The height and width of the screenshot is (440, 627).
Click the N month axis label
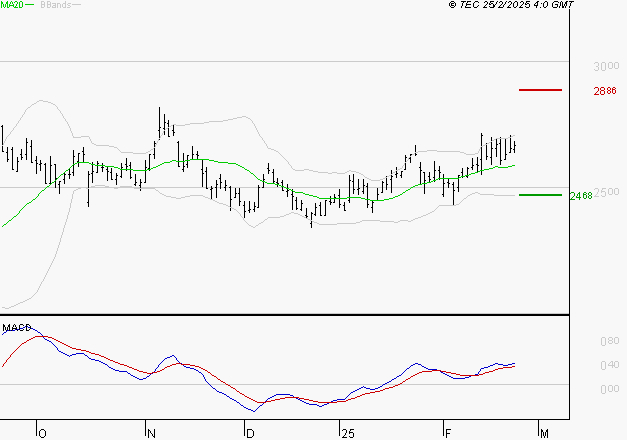click(x=152, y=434)
